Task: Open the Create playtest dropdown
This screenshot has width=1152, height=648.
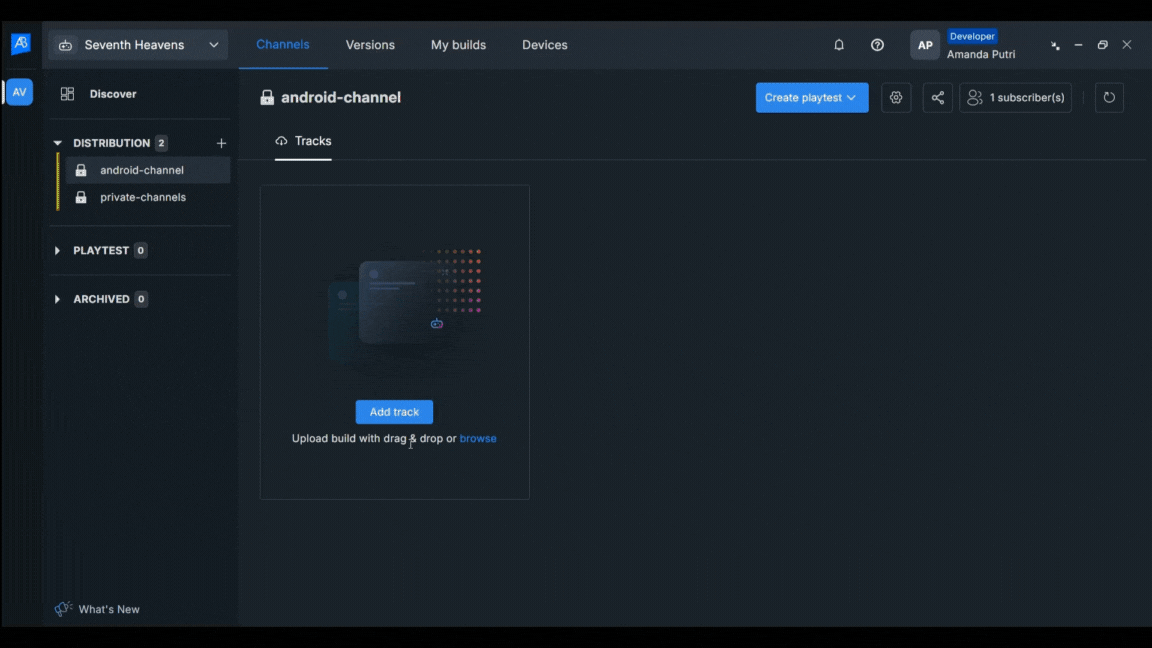Action: [811, 98]
